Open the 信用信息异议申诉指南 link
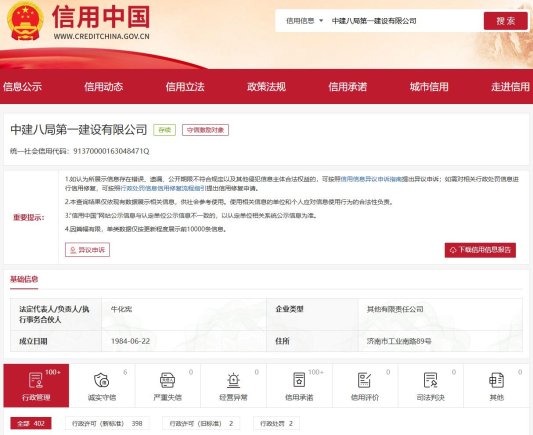The image size is (533, 435). 371,179
